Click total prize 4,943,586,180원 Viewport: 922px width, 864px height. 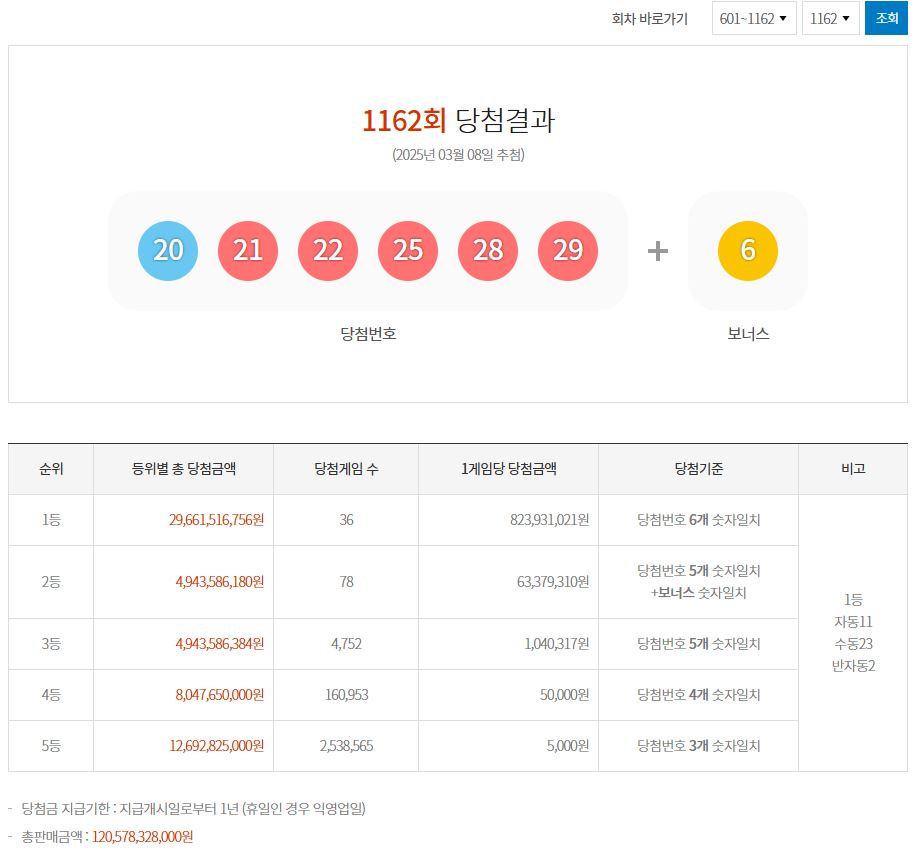[x=219, y=582]
